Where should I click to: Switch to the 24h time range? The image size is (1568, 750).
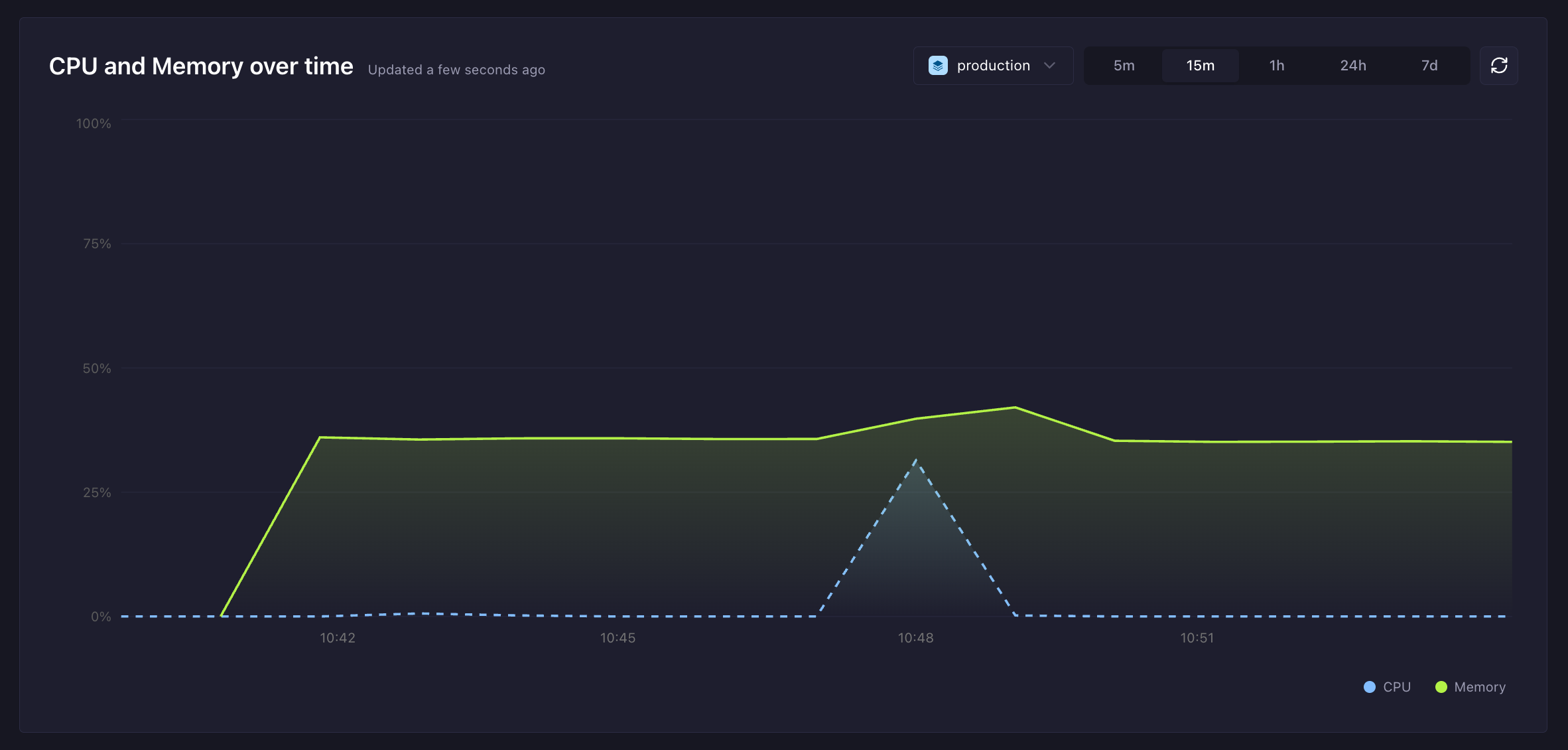(1353, 66)
